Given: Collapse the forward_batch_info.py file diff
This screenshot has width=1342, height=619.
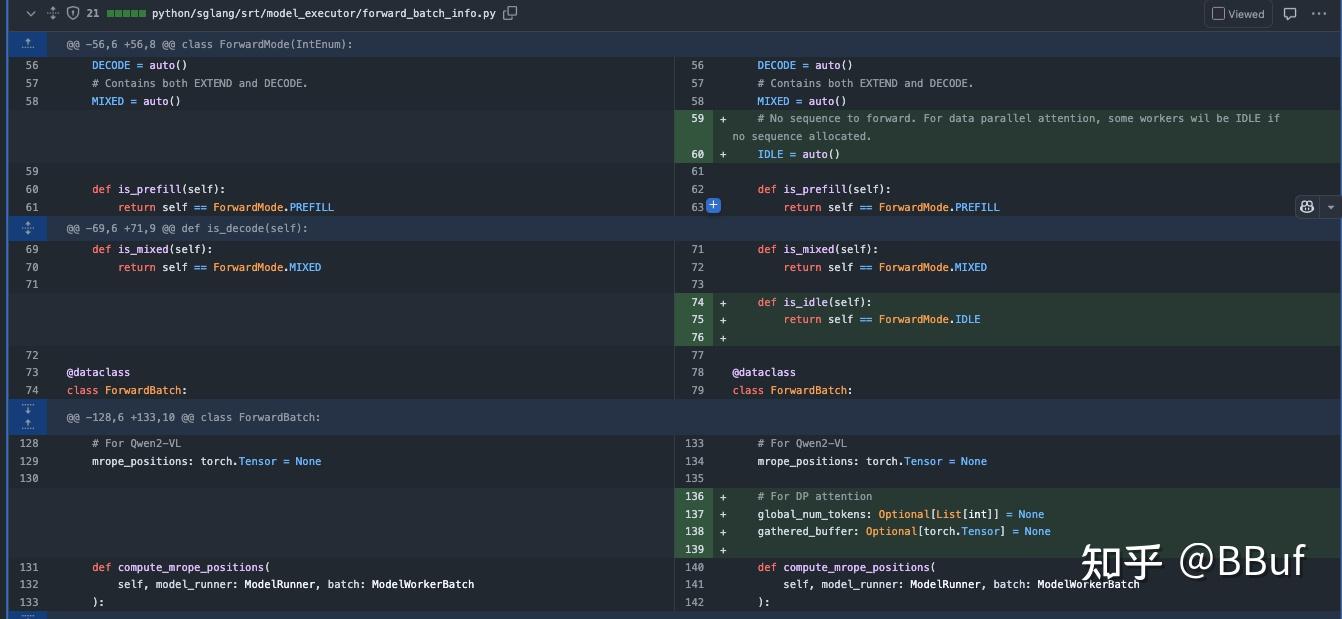Looking at the screenshot, I should point(30,14).
